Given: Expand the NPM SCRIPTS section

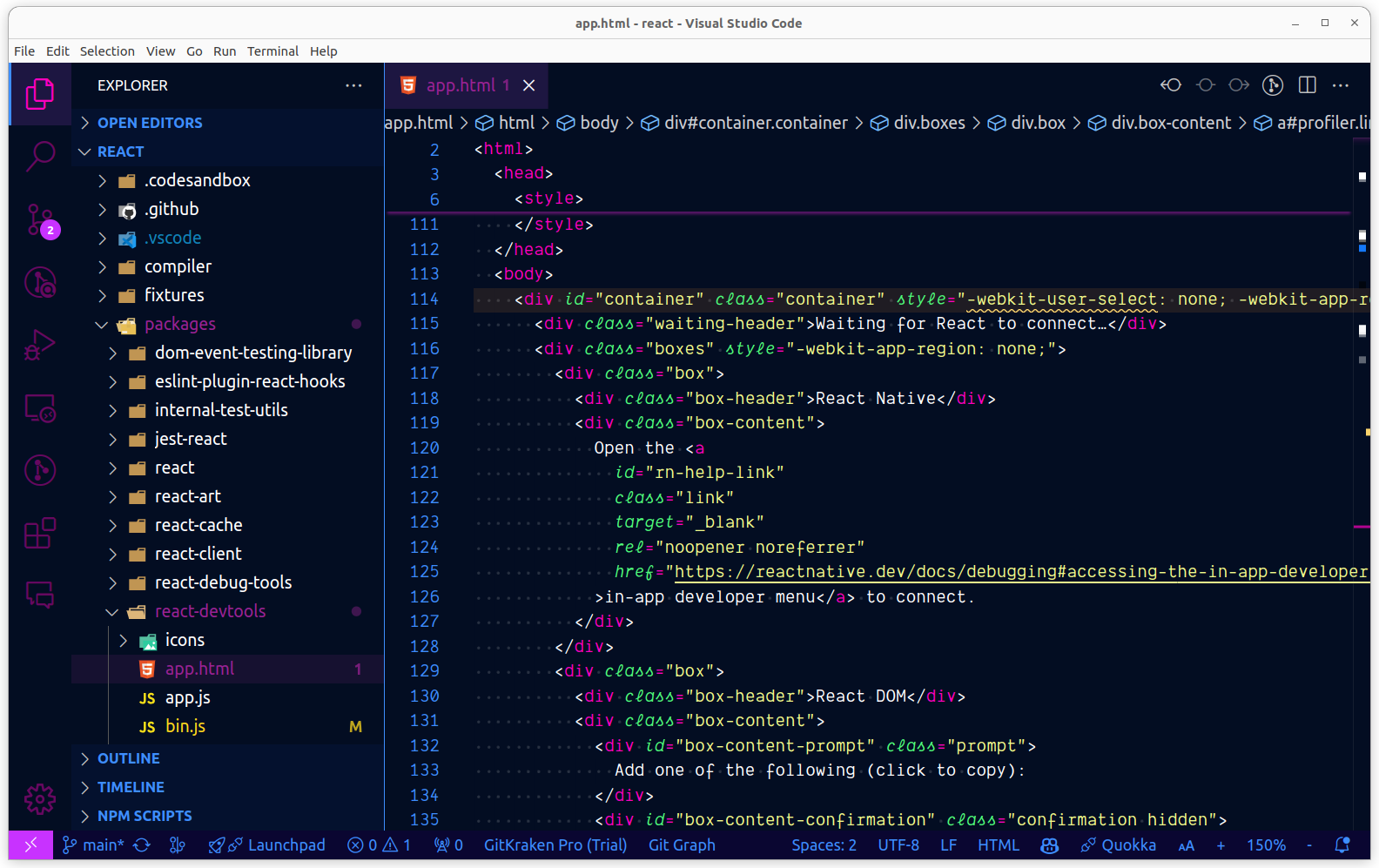Looking at the screenshot, I should (228, 816).
